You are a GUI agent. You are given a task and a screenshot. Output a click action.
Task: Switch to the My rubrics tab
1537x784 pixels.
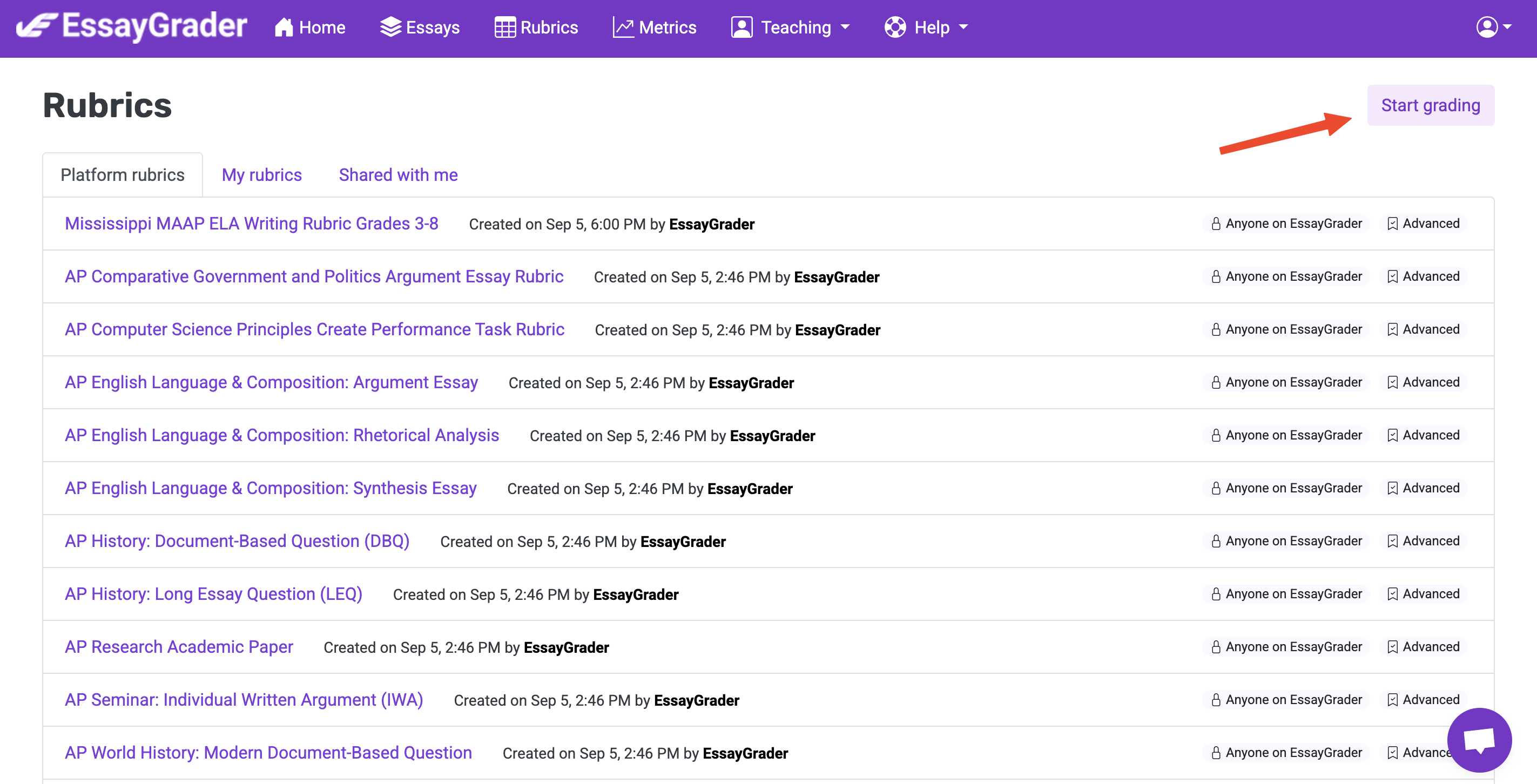click(261, 175)
